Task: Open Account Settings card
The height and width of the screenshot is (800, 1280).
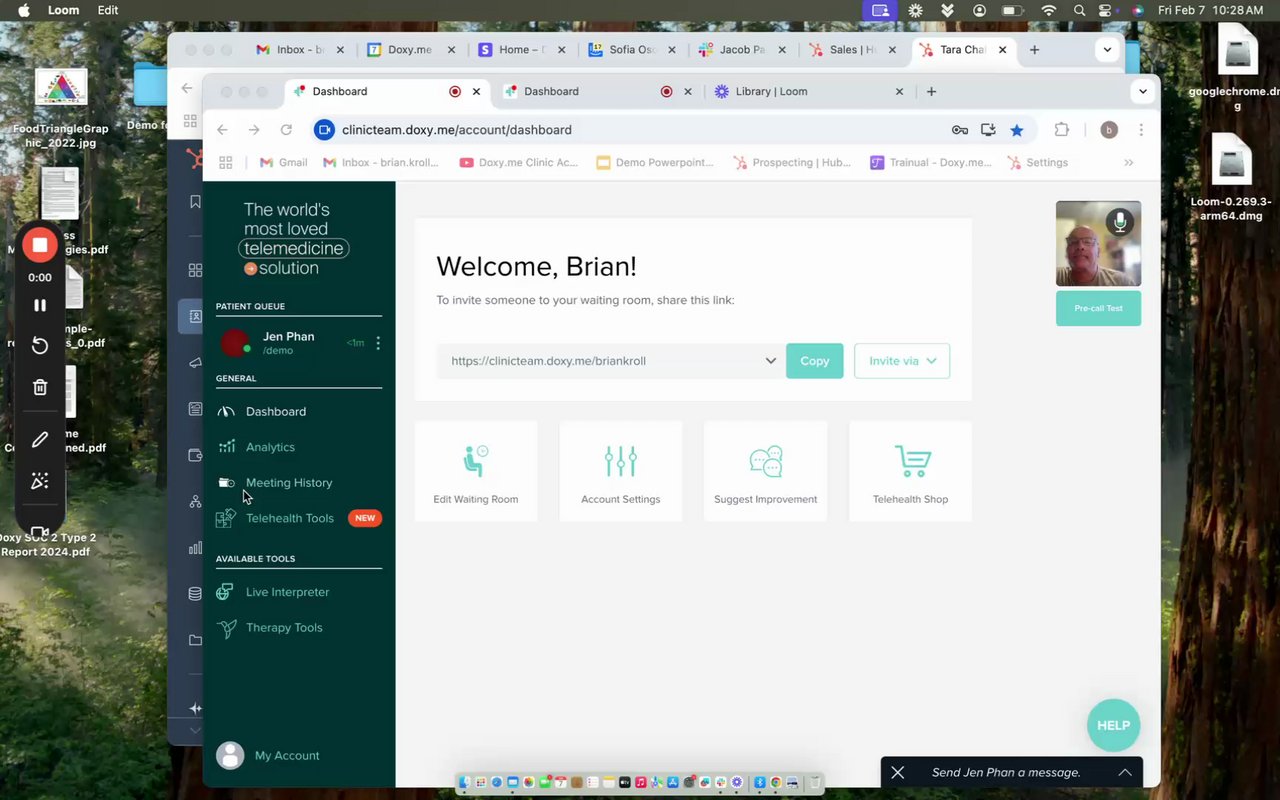Action: click(x=621, y=471)
